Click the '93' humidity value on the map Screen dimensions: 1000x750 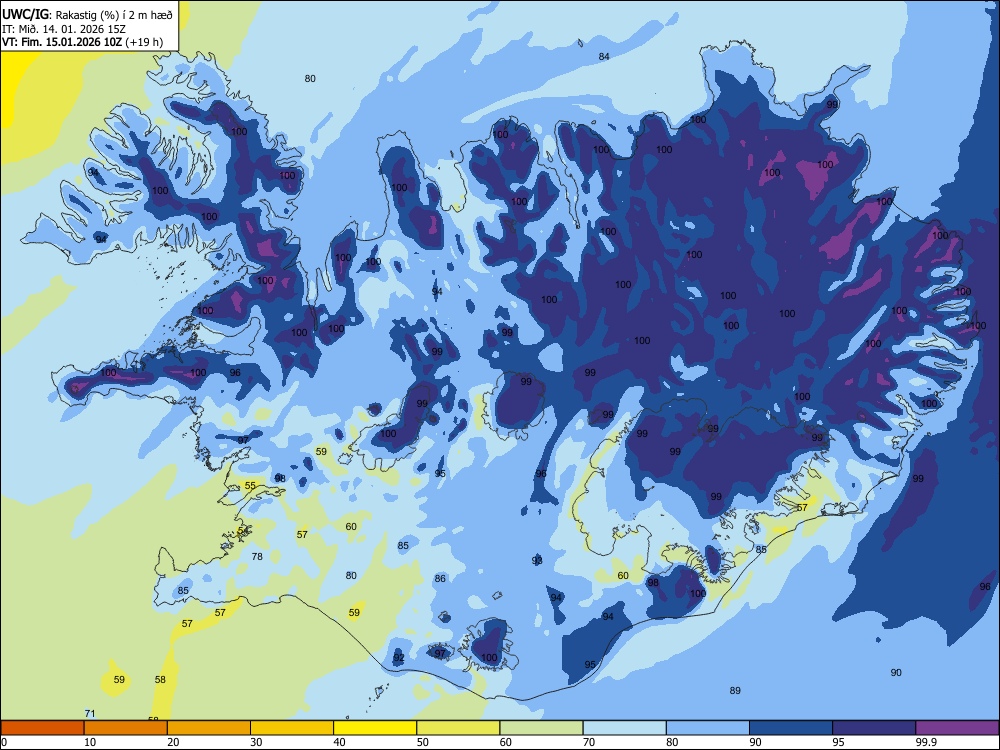[537, 561]
